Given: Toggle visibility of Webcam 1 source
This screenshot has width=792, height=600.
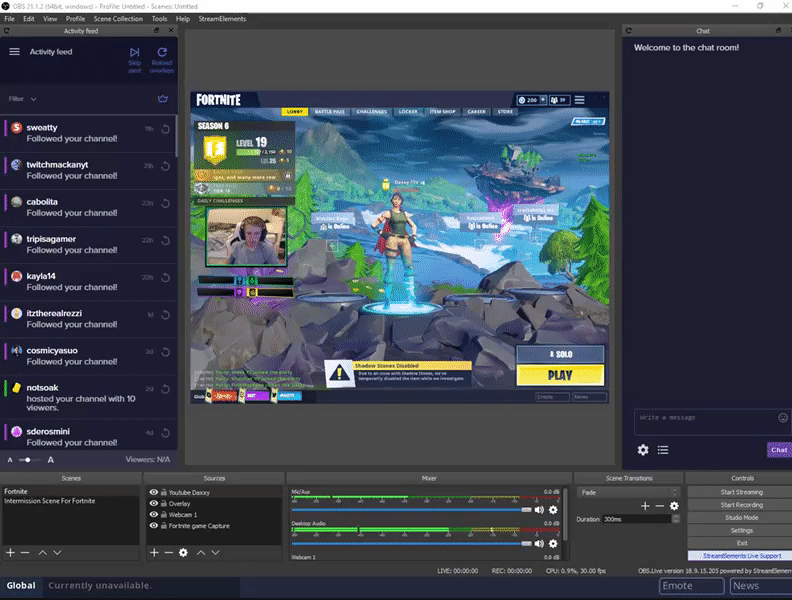Looking at the screenshot, I should coord(154,515).
